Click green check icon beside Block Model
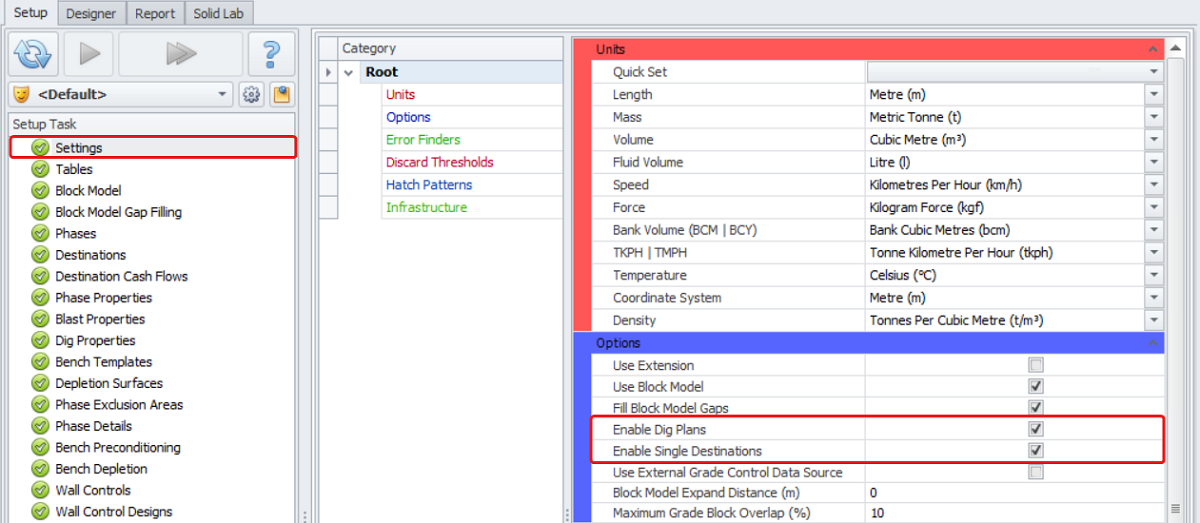This screenshot has width=1200, height=523. pyautogui.click(x=40, y=190)
